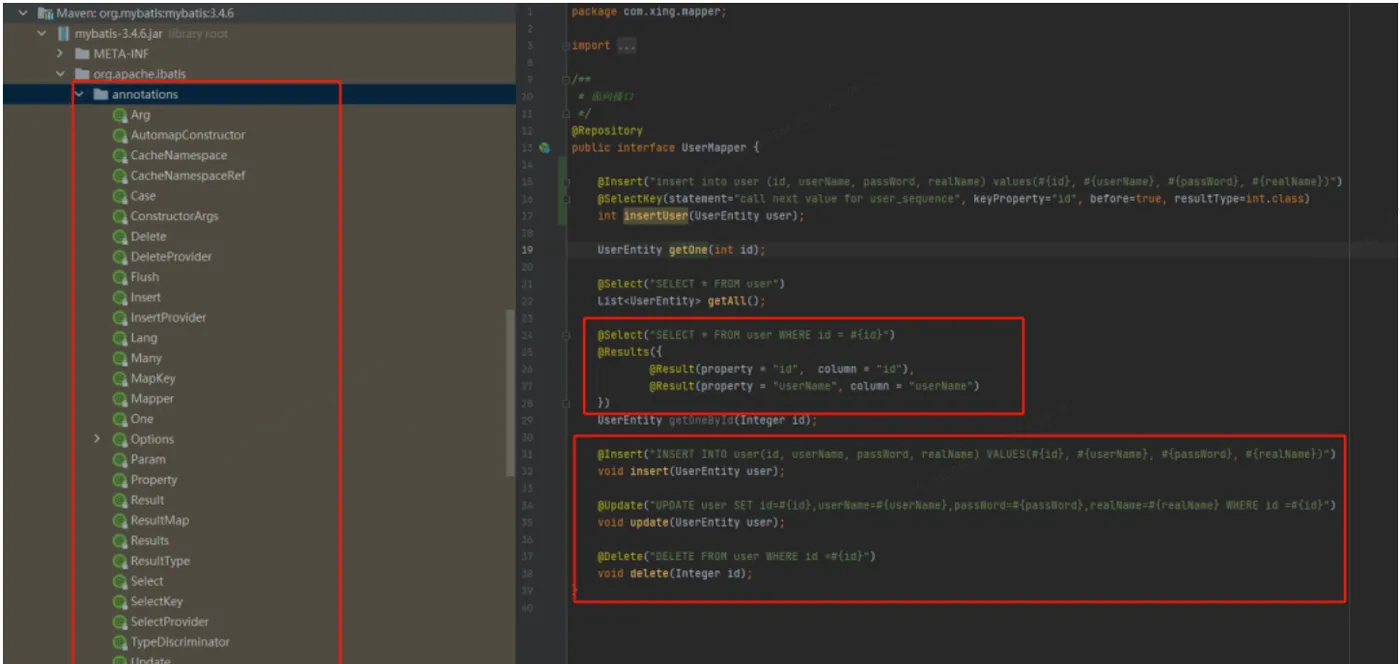Collapse the org.apache.ibatis package

pos(60,74)
